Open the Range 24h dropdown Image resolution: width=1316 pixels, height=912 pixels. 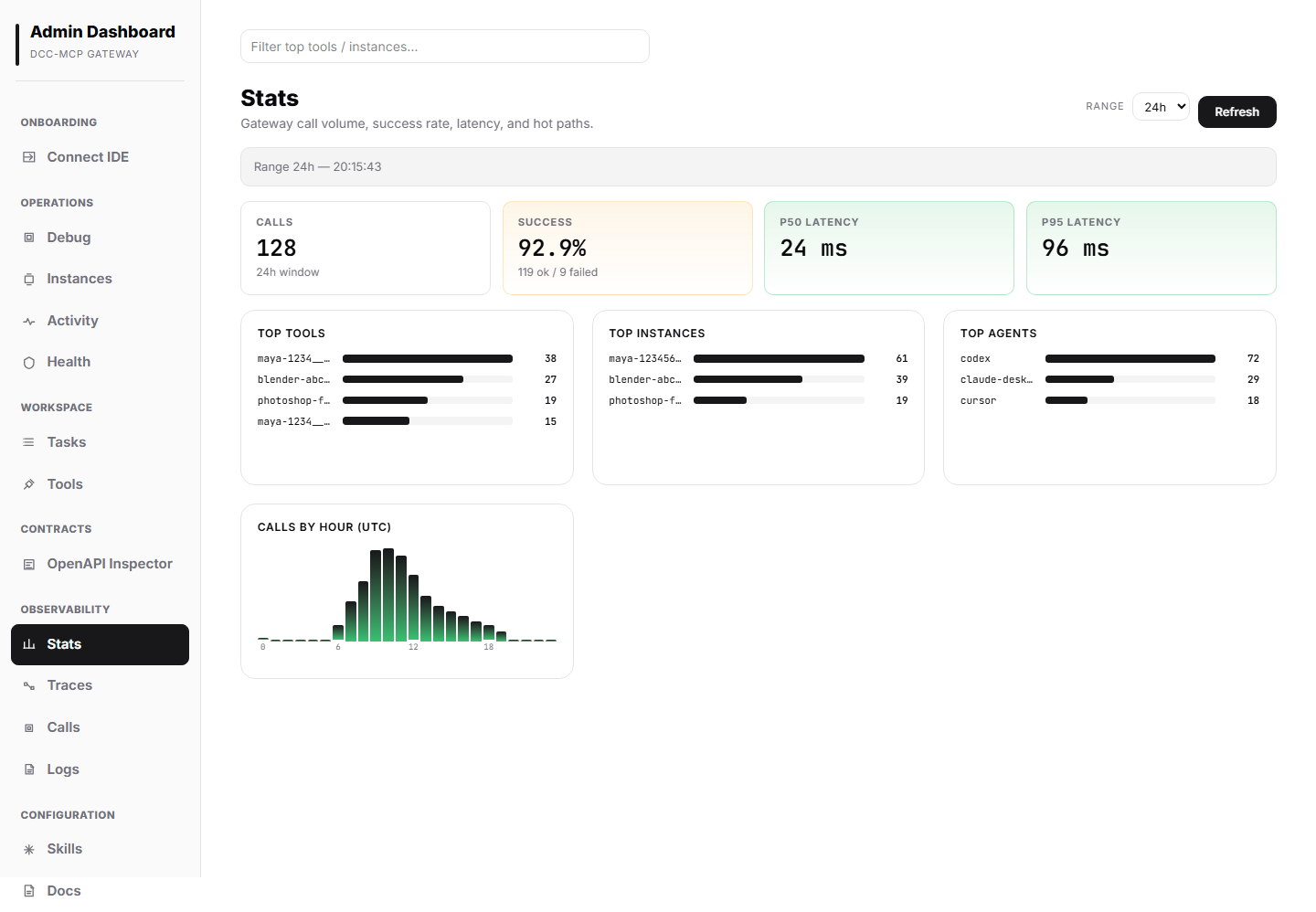coord(1161,107)
